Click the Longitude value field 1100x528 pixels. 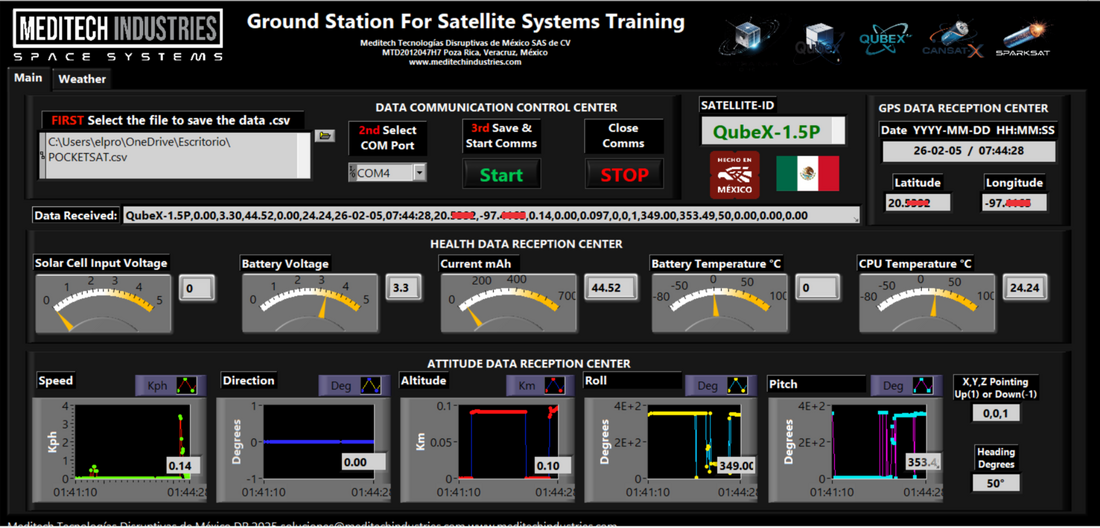[x=1013, y=203]
